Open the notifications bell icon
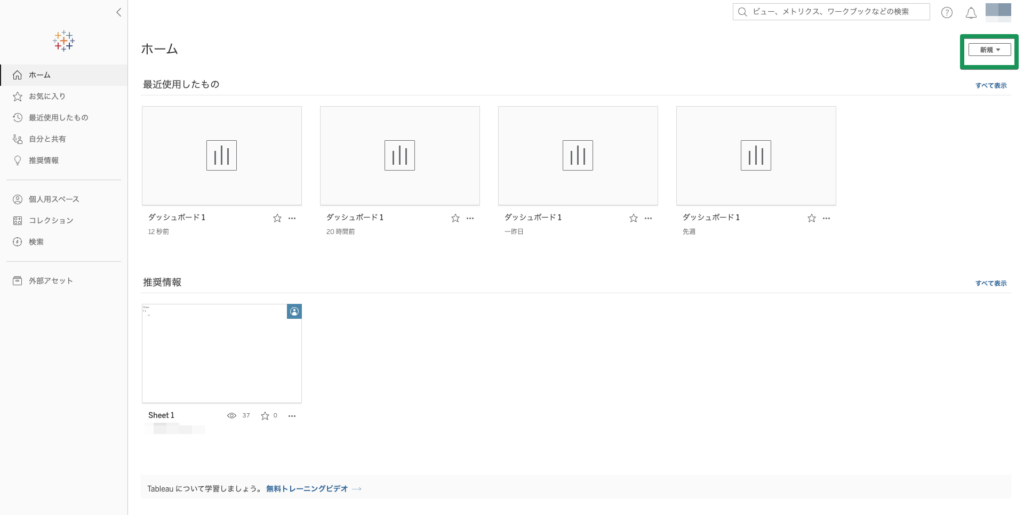1024x515 pixels. 970,12
